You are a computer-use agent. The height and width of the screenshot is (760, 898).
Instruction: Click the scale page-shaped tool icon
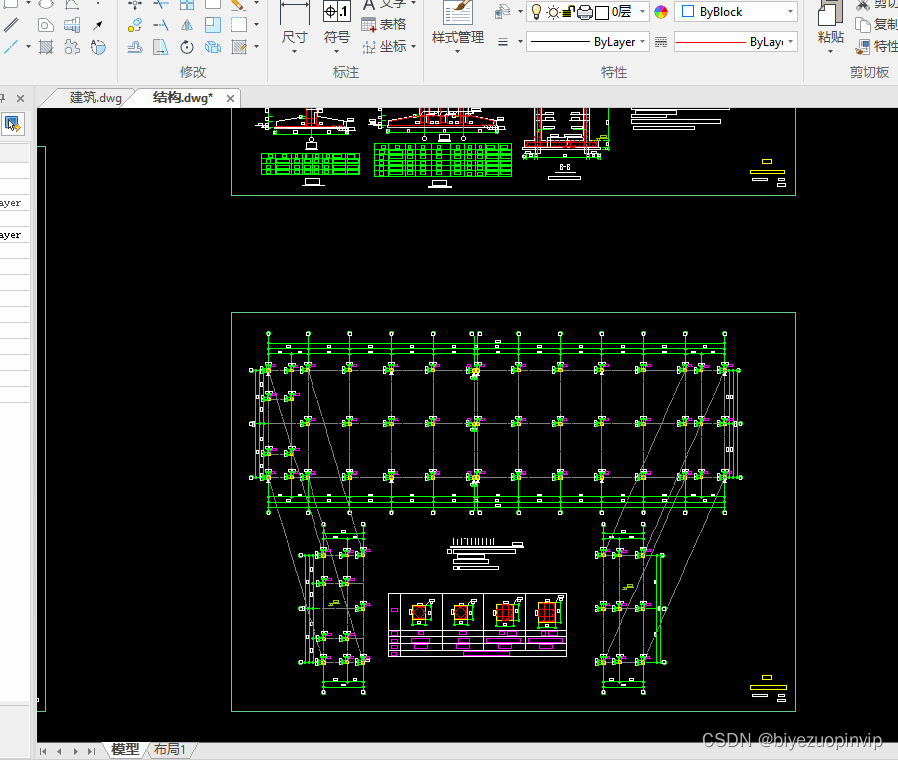coord(161,47)
